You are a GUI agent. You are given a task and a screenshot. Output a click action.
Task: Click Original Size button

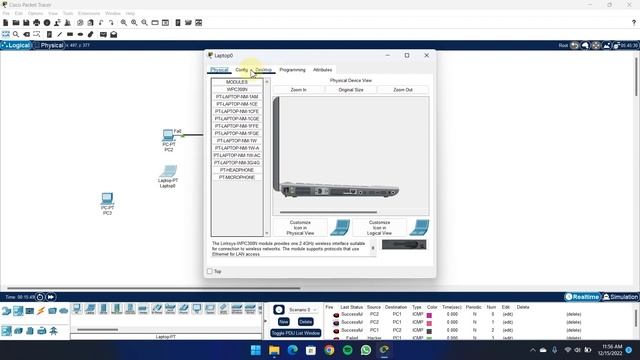[351, 90]
